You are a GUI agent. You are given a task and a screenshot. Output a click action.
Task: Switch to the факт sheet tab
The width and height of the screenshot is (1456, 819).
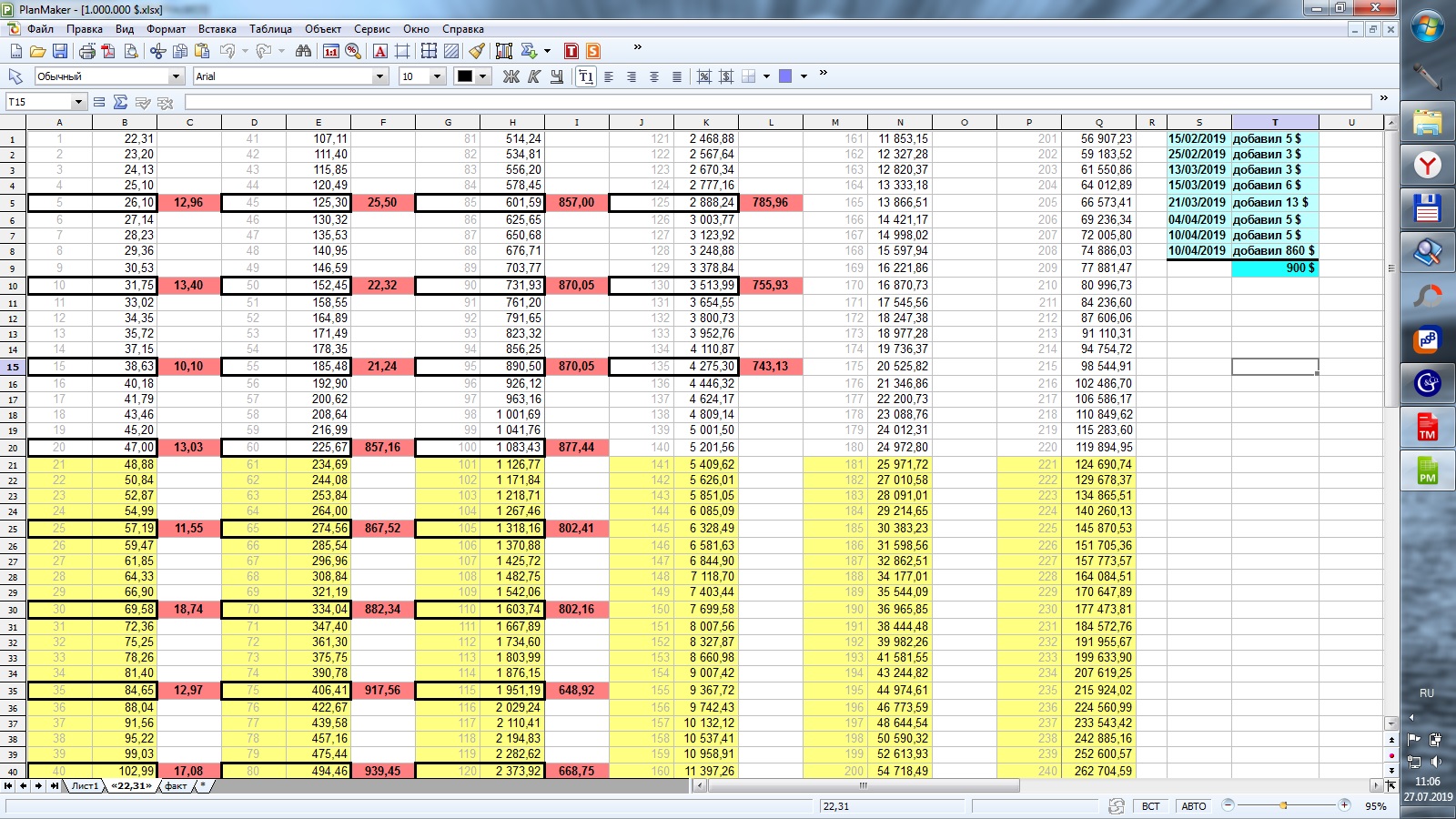pos(176,785)
